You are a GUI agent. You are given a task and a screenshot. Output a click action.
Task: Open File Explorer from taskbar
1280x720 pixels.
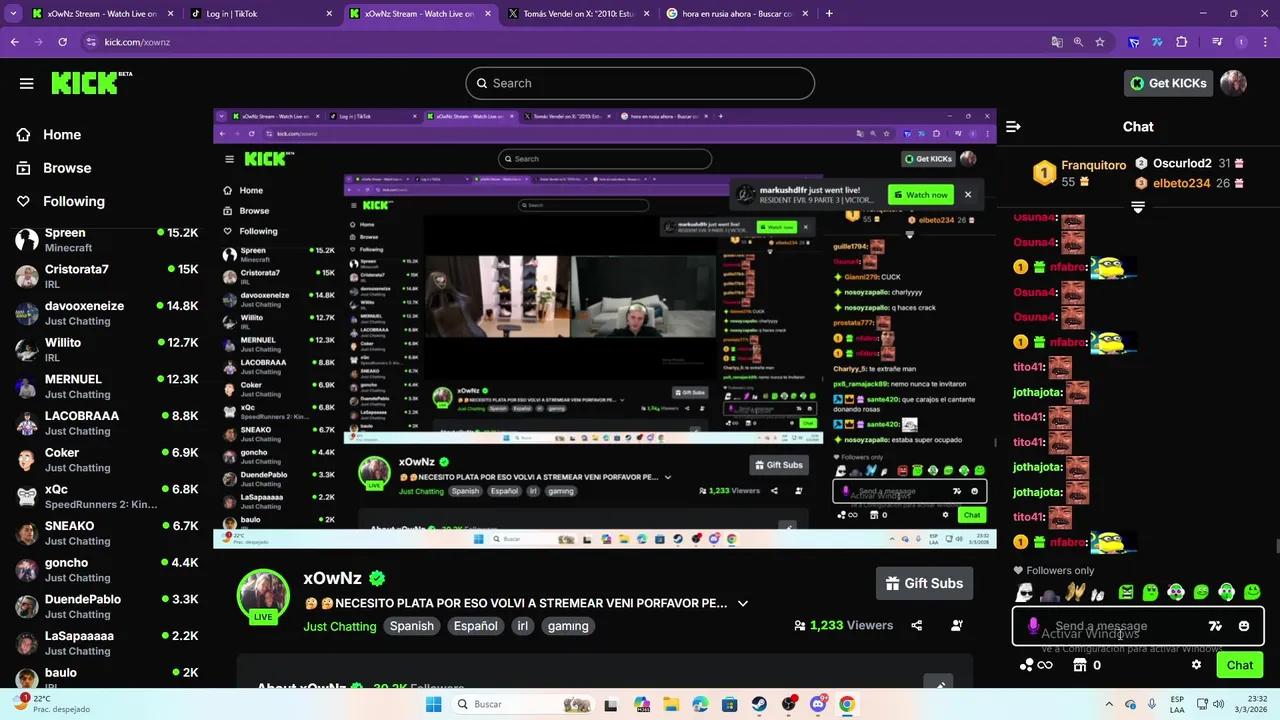tap(671, 704)
